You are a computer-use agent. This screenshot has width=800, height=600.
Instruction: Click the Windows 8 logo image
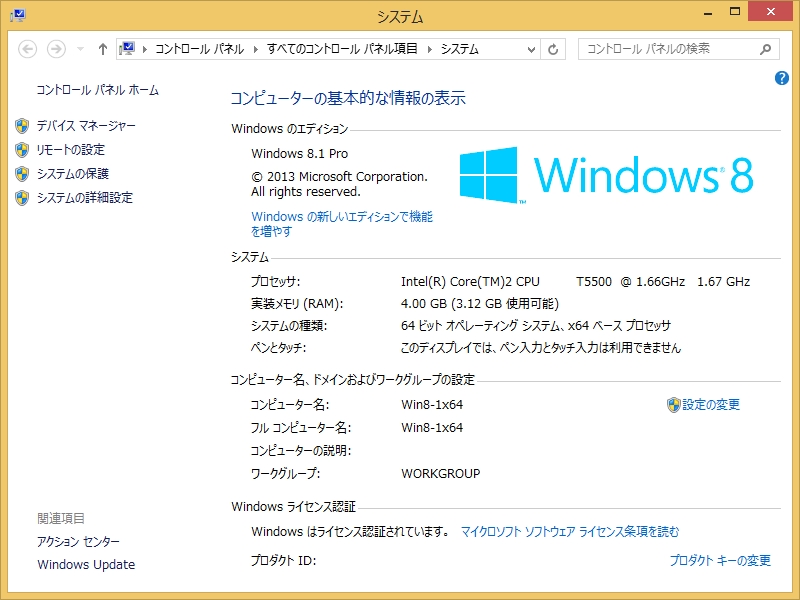tap(607, 175)
